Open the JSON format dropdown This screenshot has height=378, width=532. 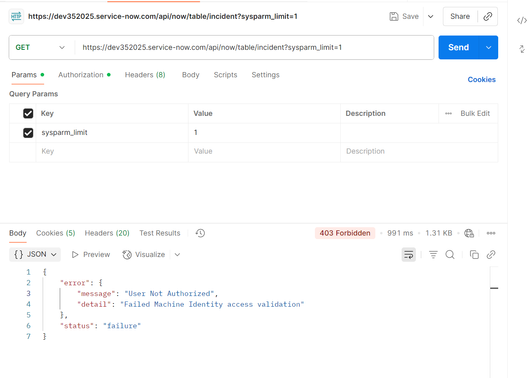(x=35, y=254)
